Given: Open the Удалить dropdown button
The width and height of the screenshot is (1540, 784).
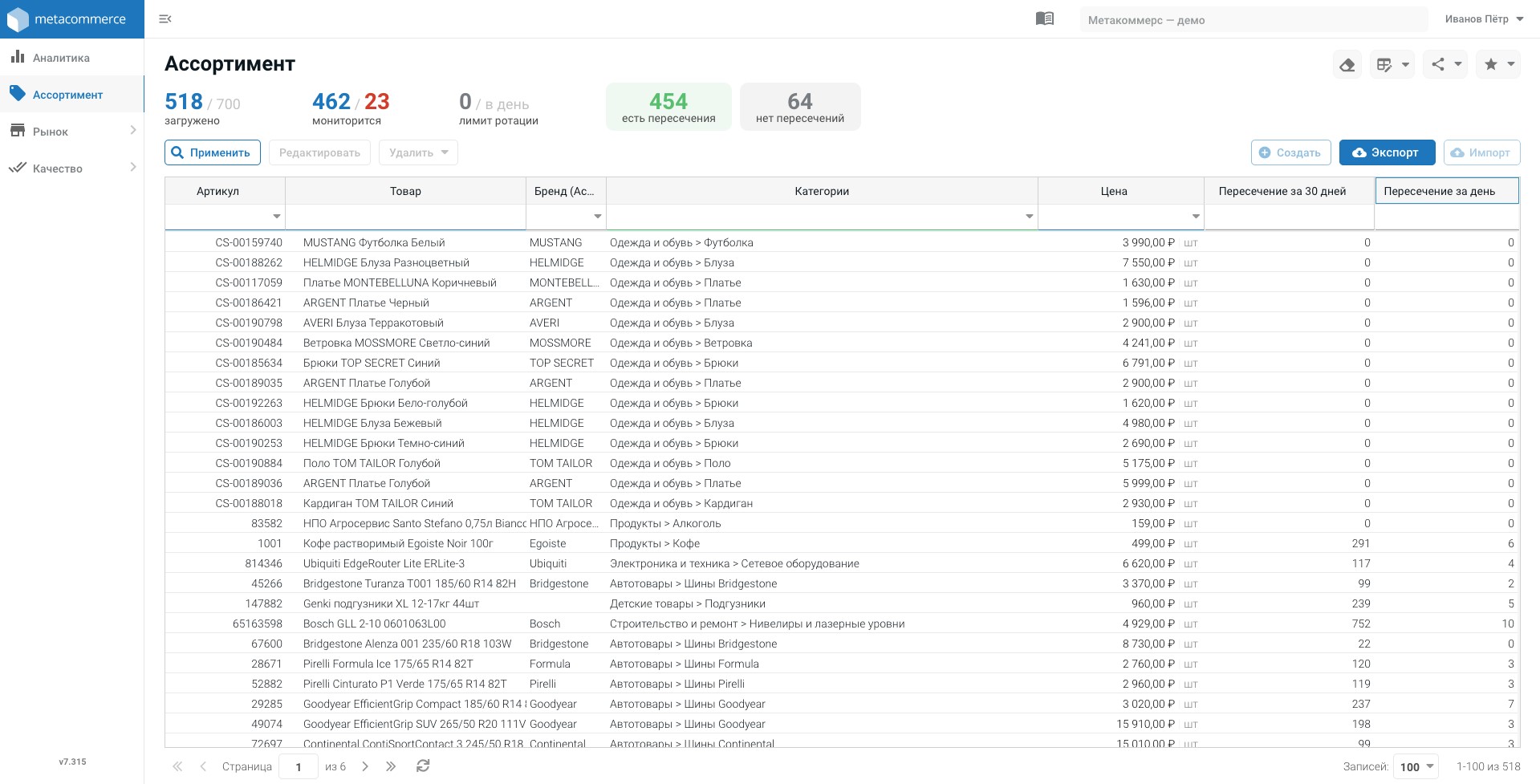Looking at the screenshot, I should [x=418, y=152].
